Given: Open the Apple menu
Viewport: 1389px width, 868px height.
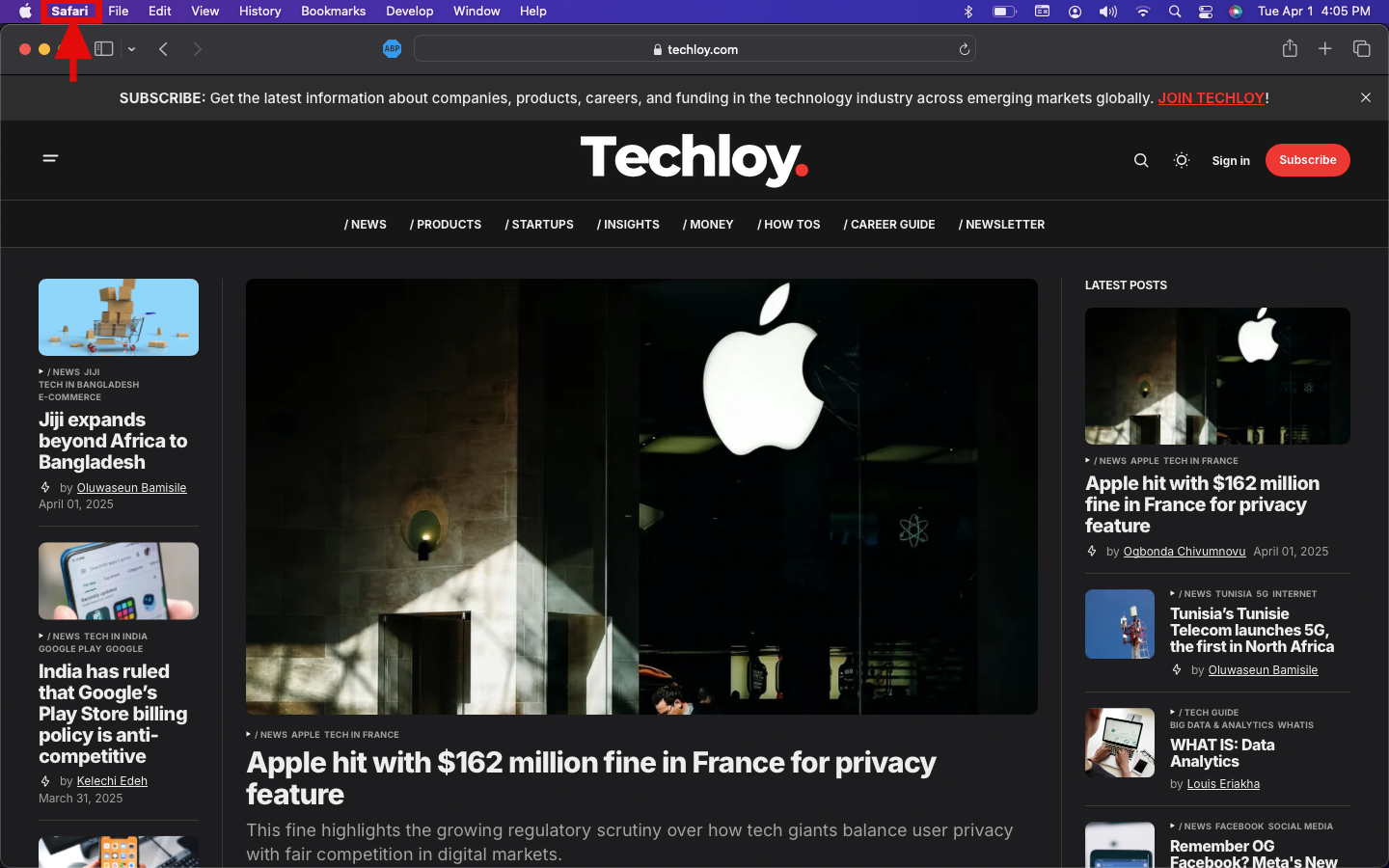Looking at the screenshot, I should click(x=26, y=12).
